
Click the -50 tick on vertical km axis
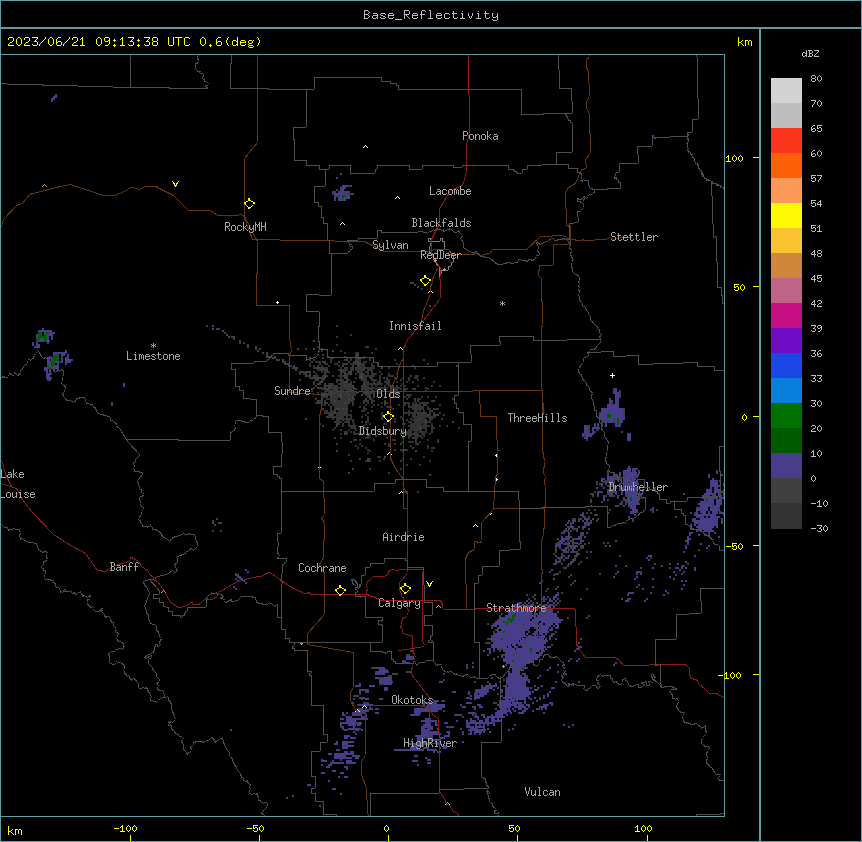pyautogui.click(x=734, y=546)
